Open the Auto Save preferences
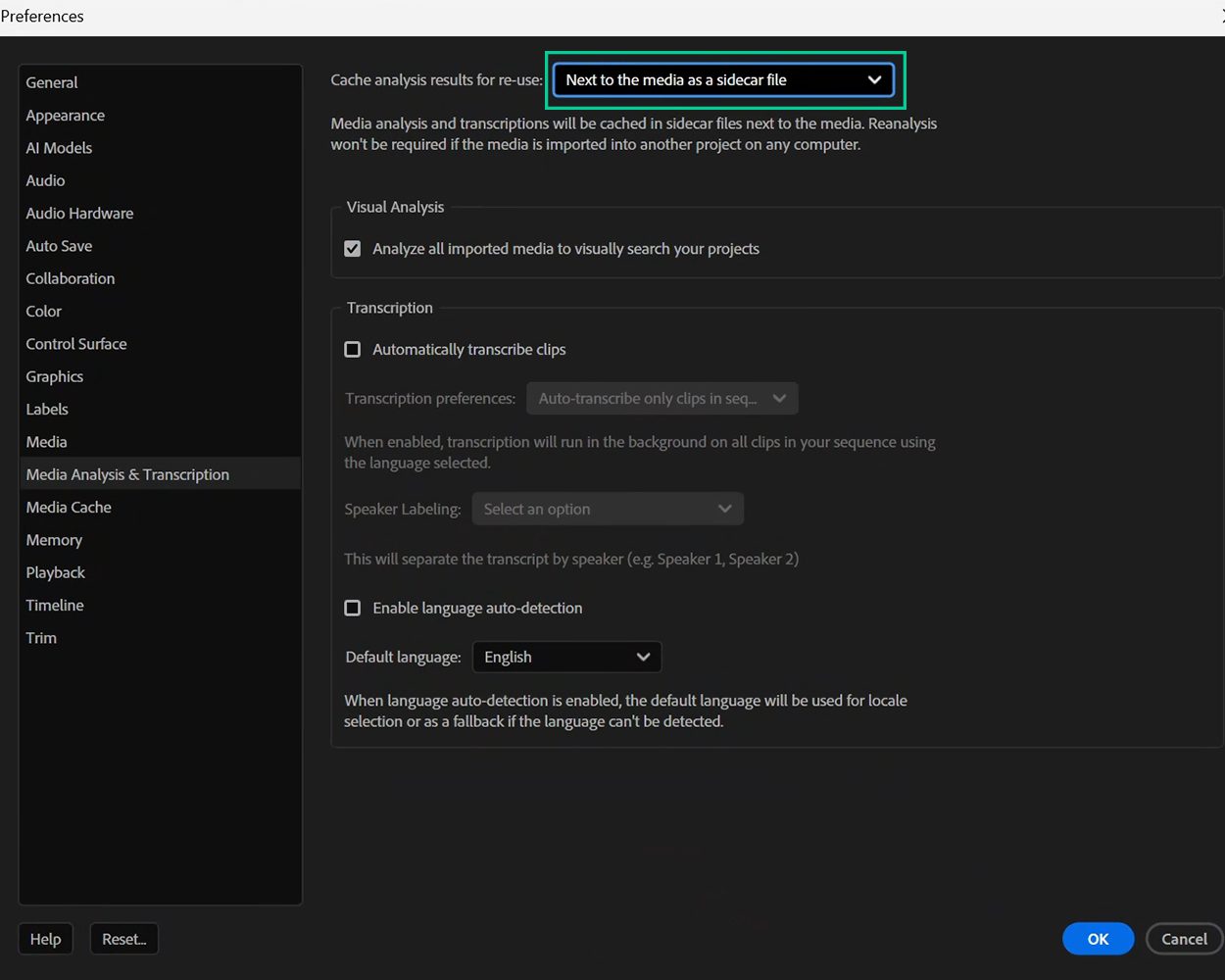Image resolution: width=1225 pixels, height=980 pixels. point(59,245)
